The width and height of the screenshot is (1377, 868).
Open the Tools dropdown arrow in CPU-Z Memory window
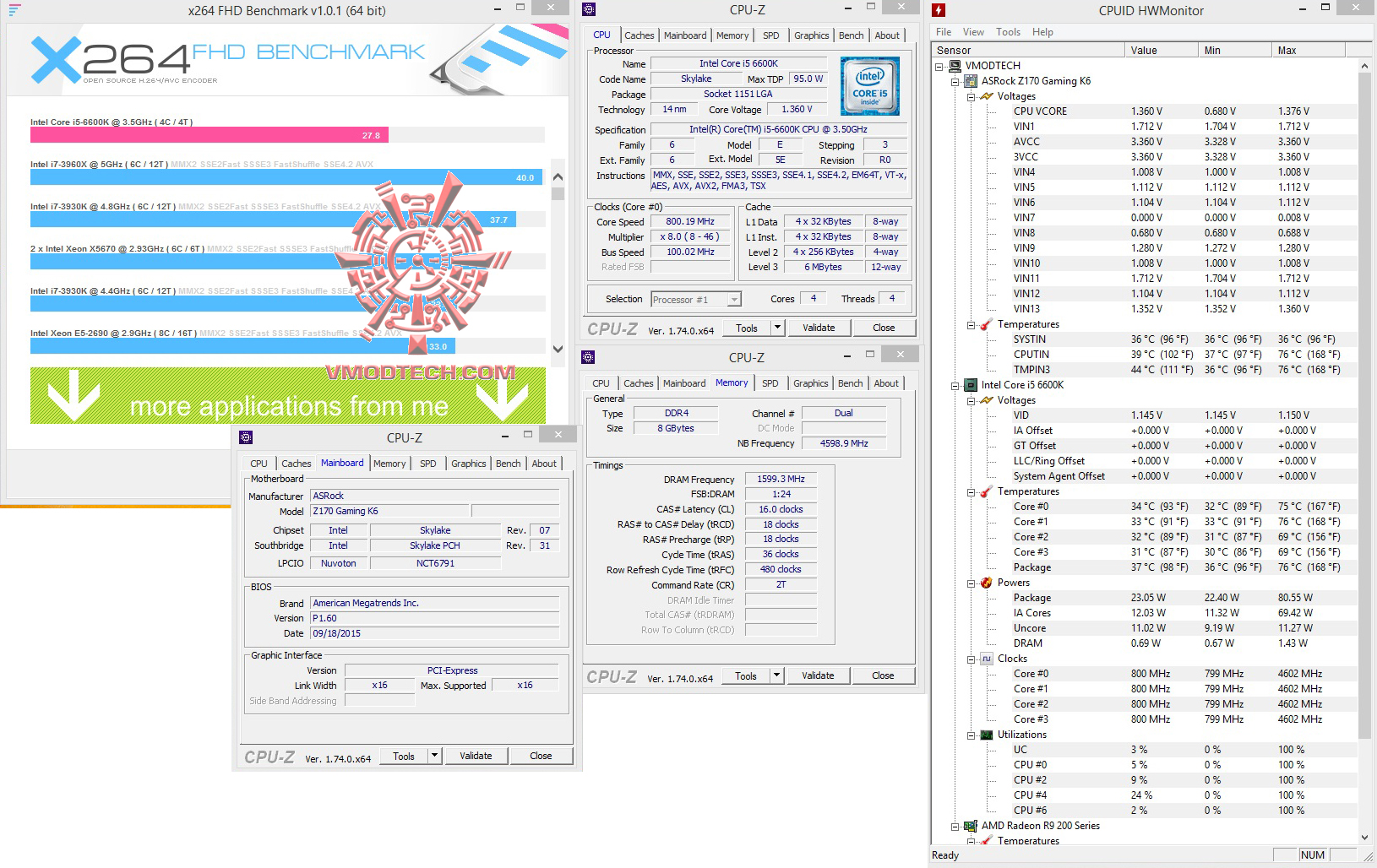point(777,675)
